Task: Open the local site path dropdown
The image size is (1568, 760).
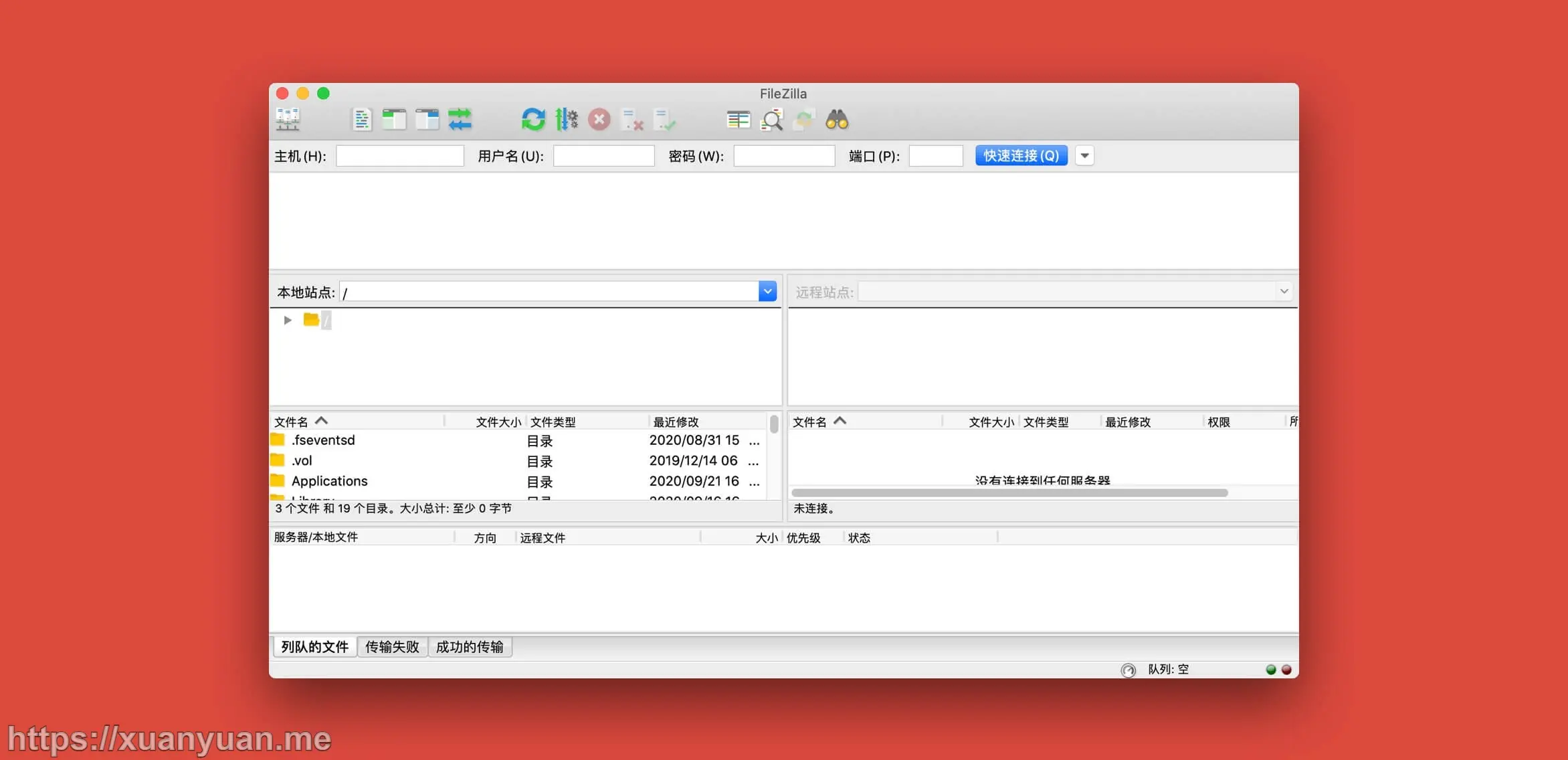Action: pos(767,291)
